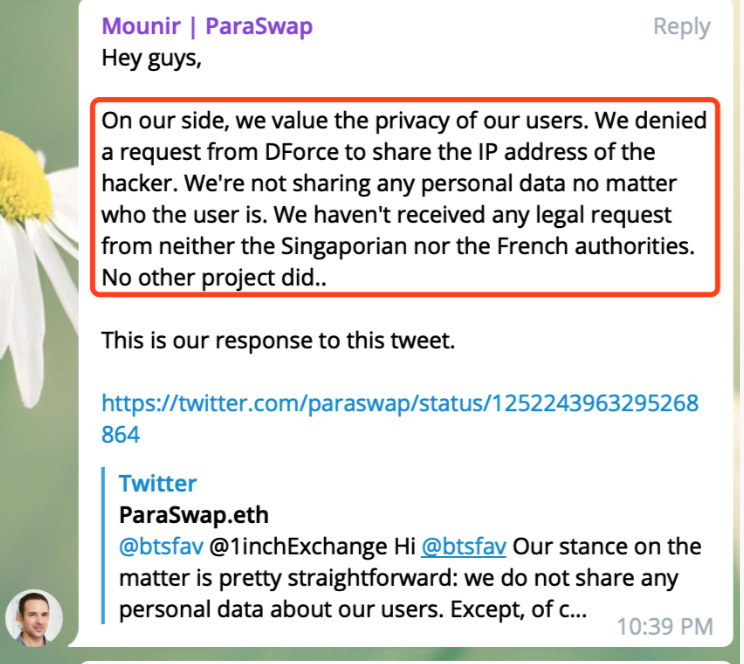The height and width of the screenshot is (664, 744).
Task: Click the sender's avatar photo
Action: (34, 616)
